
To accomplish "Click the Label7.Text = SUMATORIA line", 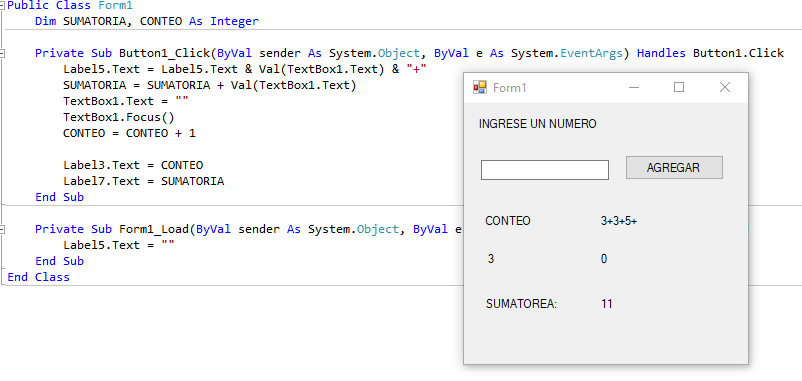I will click(144, 181).
